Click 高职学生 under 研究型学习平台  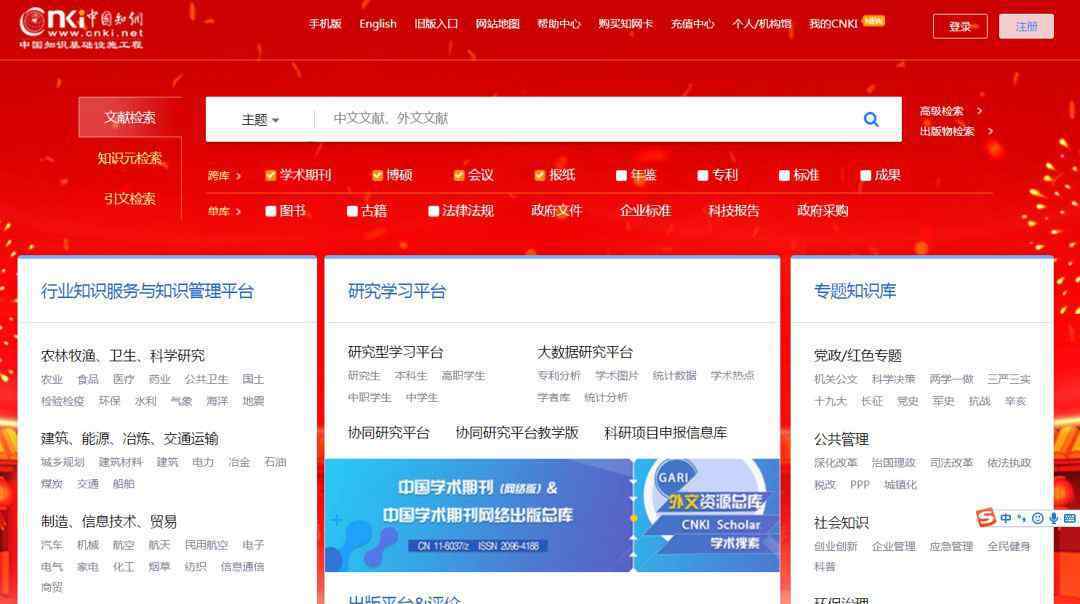click(x=464, y=376)
